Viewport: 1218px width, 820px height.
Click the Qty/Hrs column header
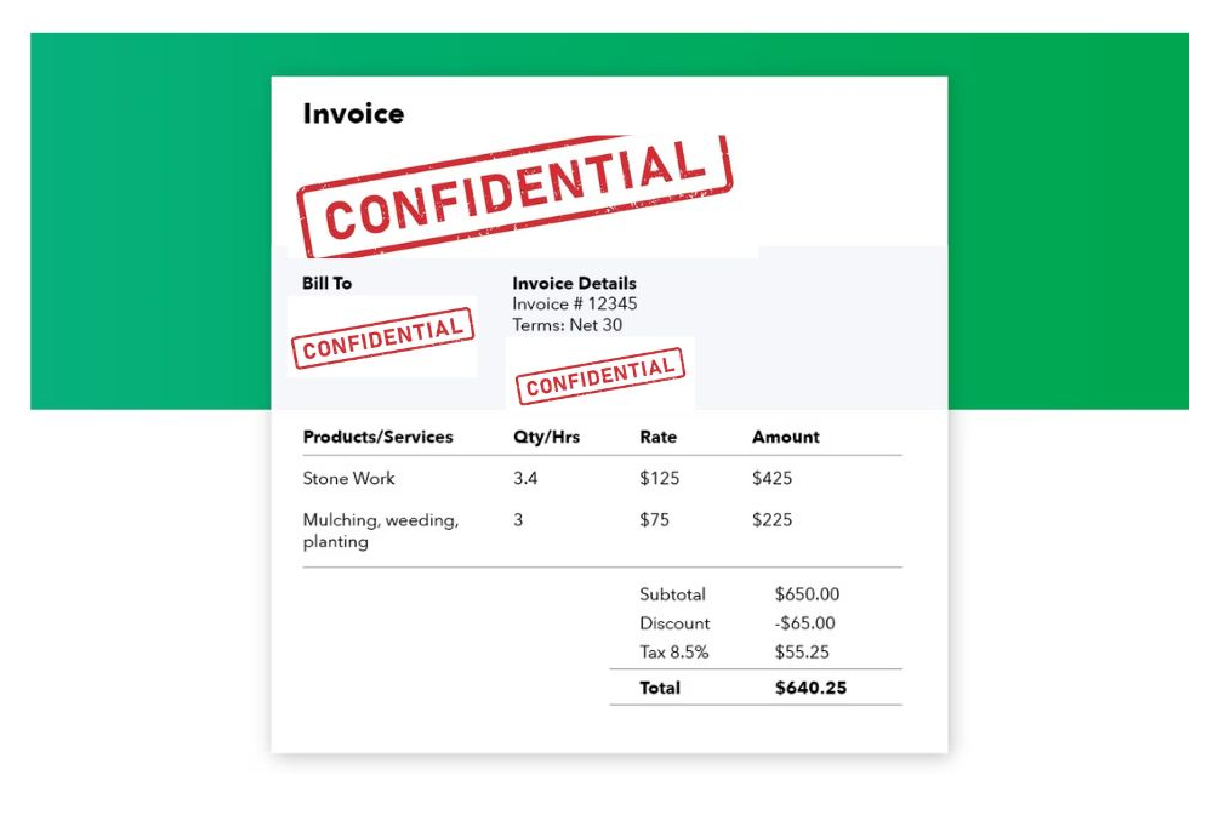546,437
